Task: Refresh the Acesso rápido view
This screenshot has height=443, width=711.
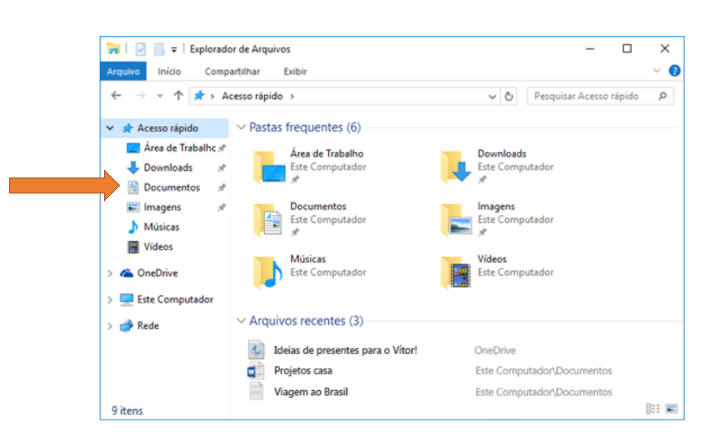Action: pos(509,96)
